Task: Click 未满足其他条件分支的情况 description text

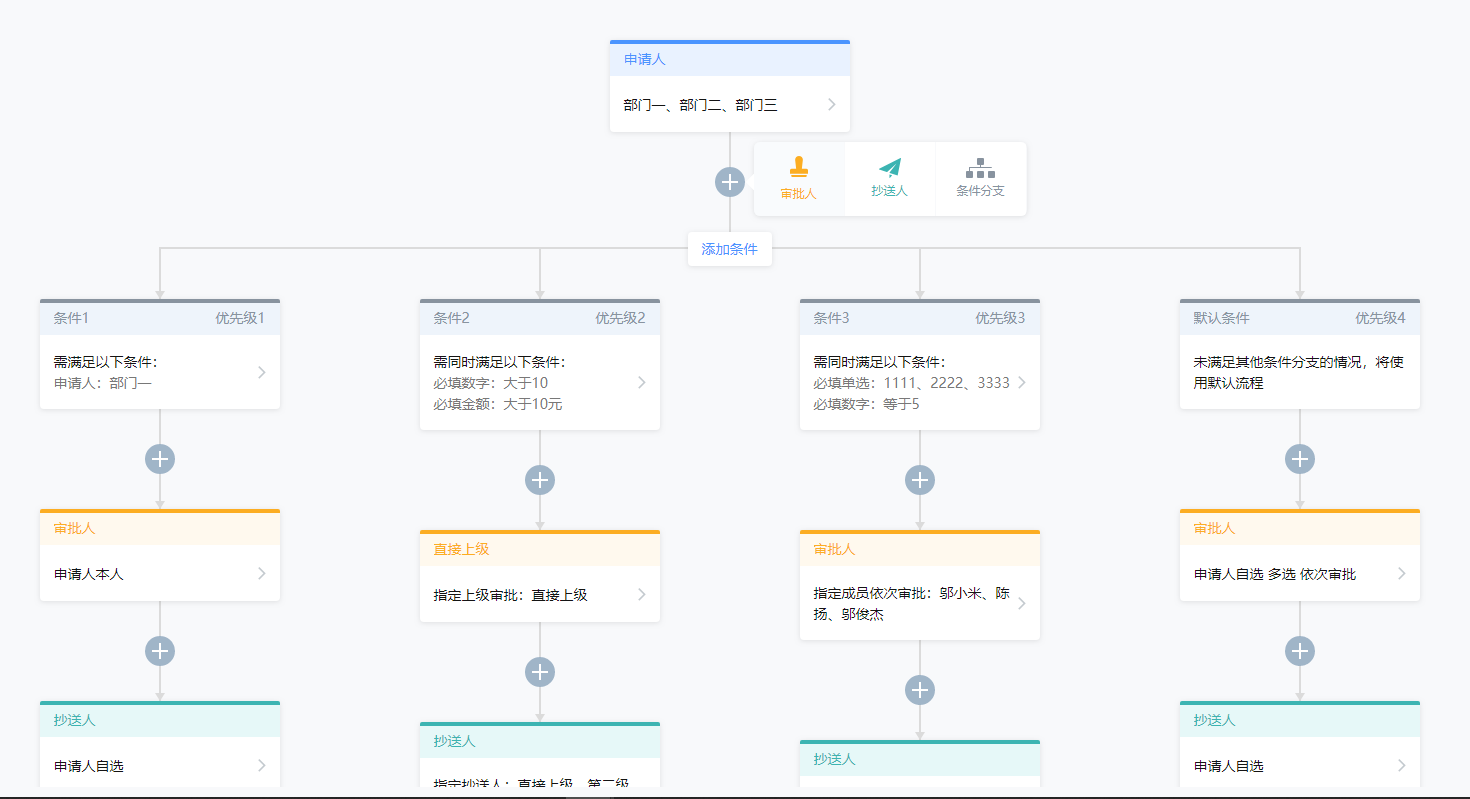Action: 1298,372
